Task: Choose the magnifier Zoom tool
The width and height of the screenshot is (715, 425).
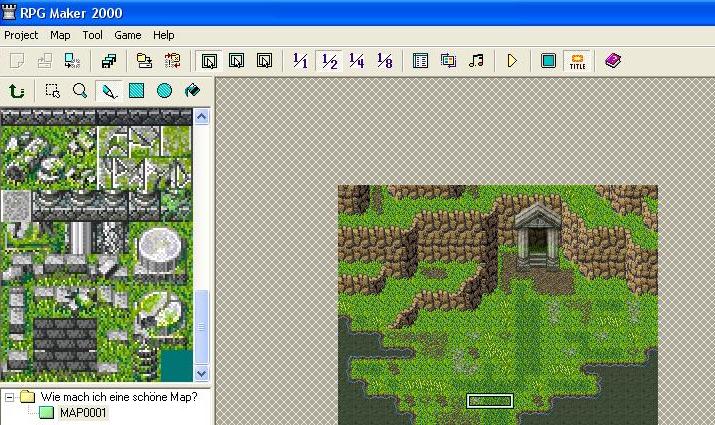Action: pyautogui.click(x=80, y=91)
